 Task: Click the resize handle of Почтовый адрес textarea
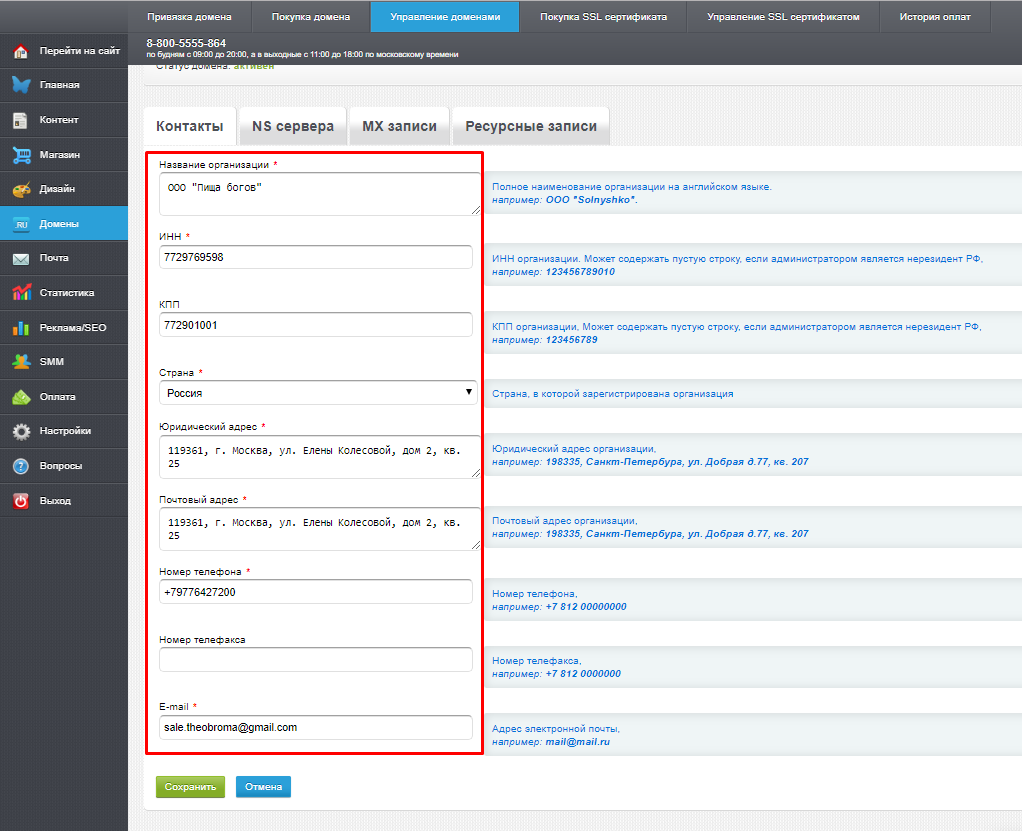point(476,546)
